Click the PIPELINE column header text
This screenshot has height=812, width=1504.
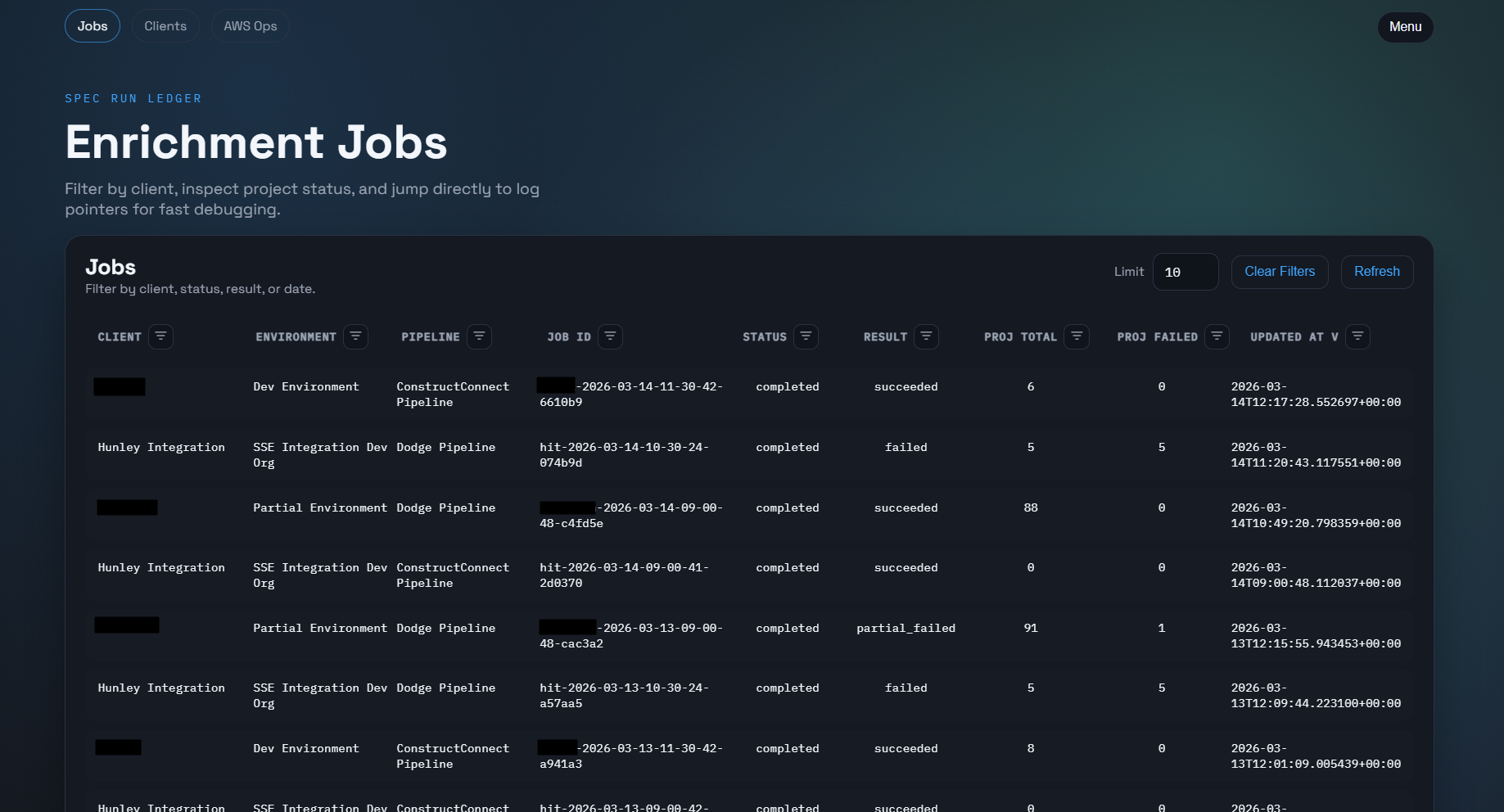pyautogui.click(x=431, y=337)
